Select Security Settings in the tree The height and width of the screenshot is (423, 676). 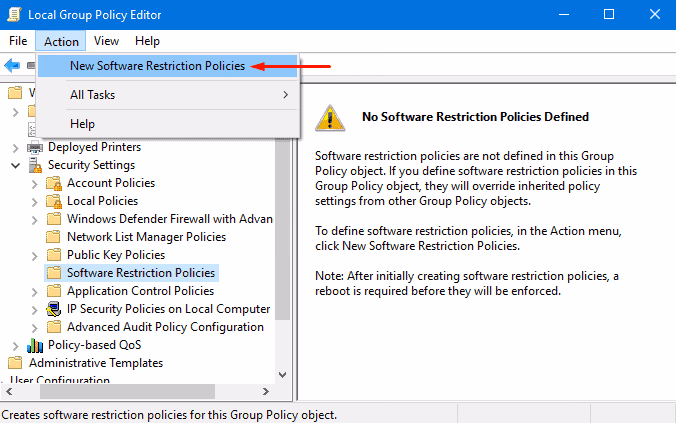coord(91,165)
